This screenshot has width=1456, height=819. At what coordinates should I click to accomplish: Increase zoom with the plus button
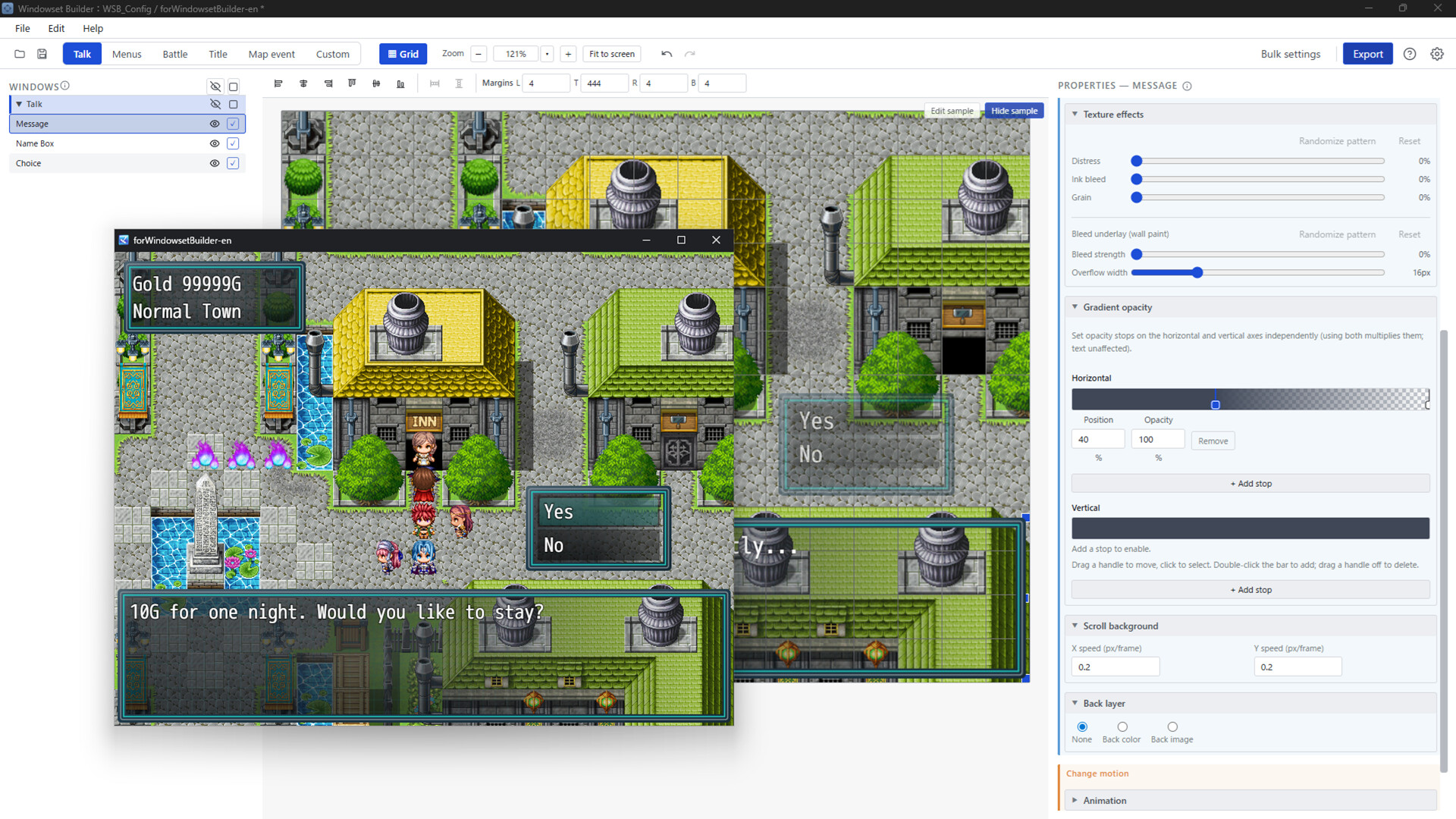pos(568,54)
